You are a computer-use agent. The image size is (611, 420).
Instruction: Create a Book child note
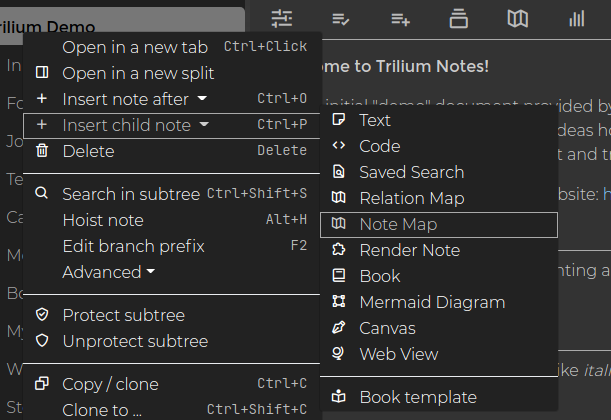pos(439,276)
